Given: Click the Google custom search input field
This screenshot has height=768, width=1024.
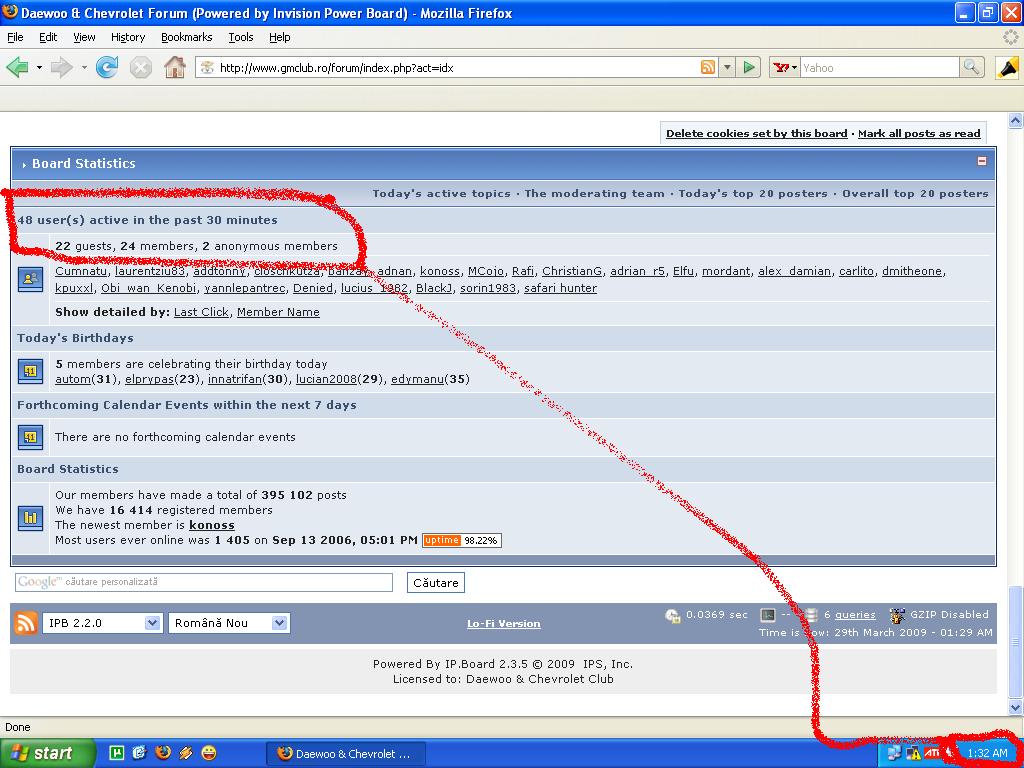Looking at the screenshot, I should 204,582.
